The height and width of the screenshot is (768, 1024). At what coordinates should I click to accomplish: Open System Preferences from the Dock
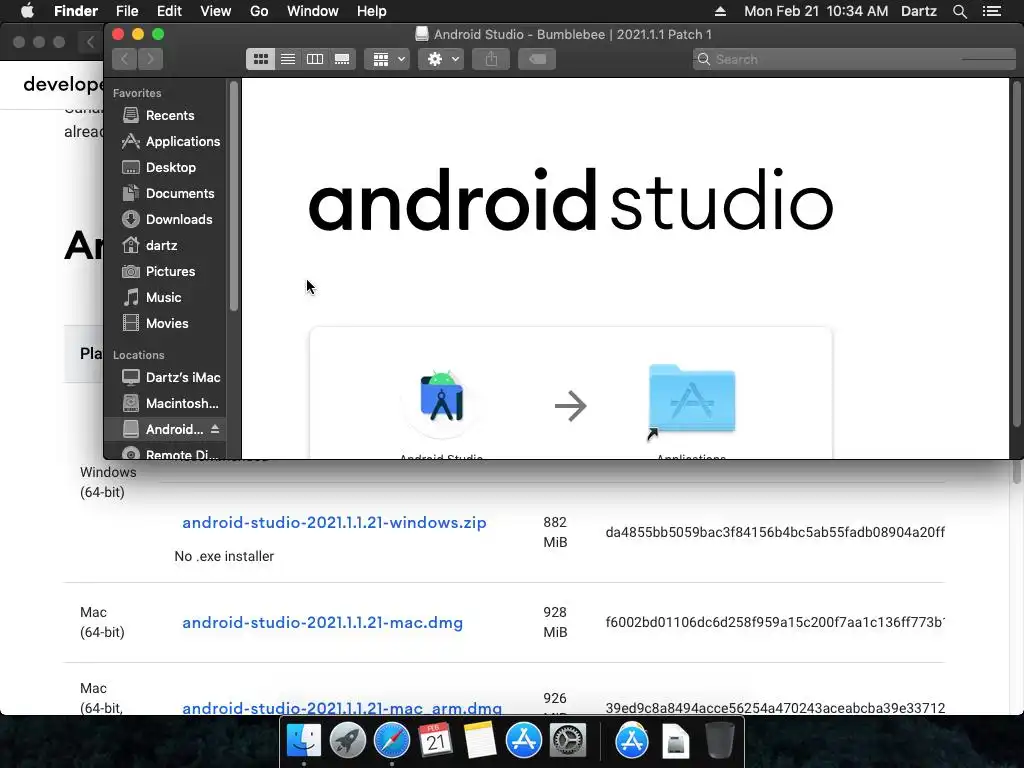click(568, 741)
